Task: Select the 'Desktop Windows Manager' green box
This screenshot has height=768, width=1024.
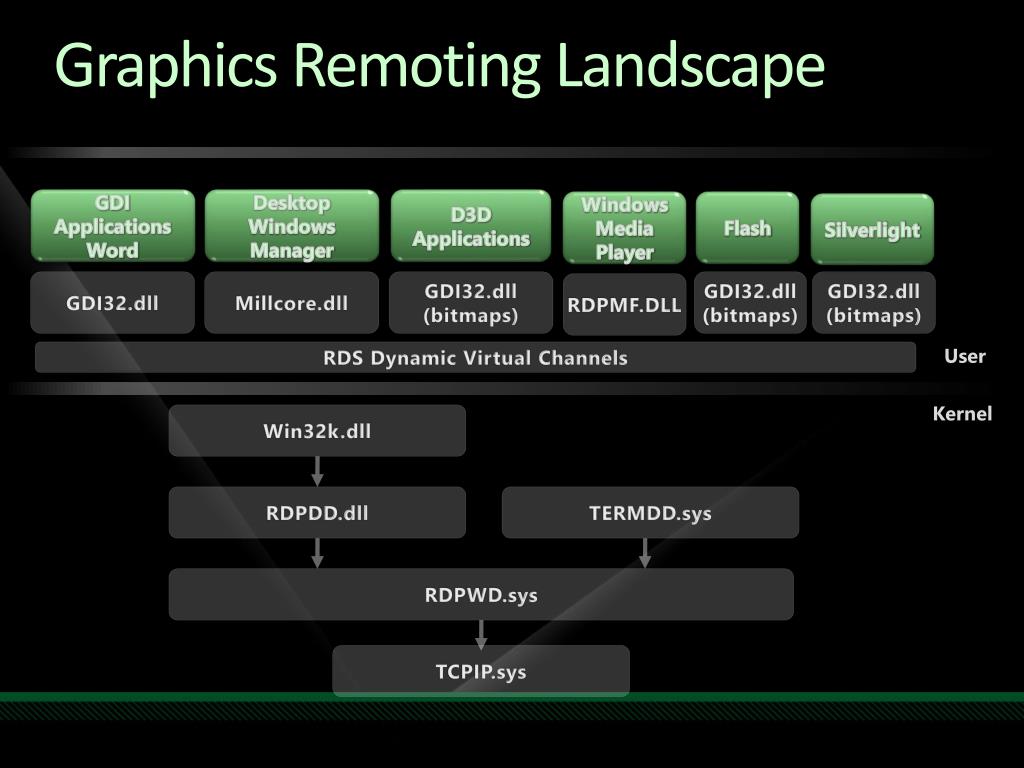Action: coord(292,226)
